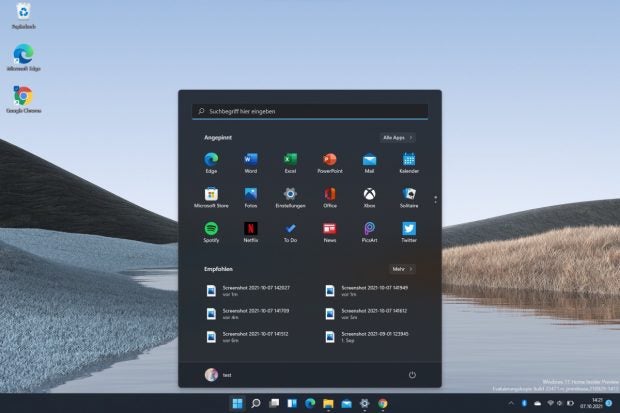Open Settings gear in the taskbar
The image size is (620, 413).
coord(365,403)
